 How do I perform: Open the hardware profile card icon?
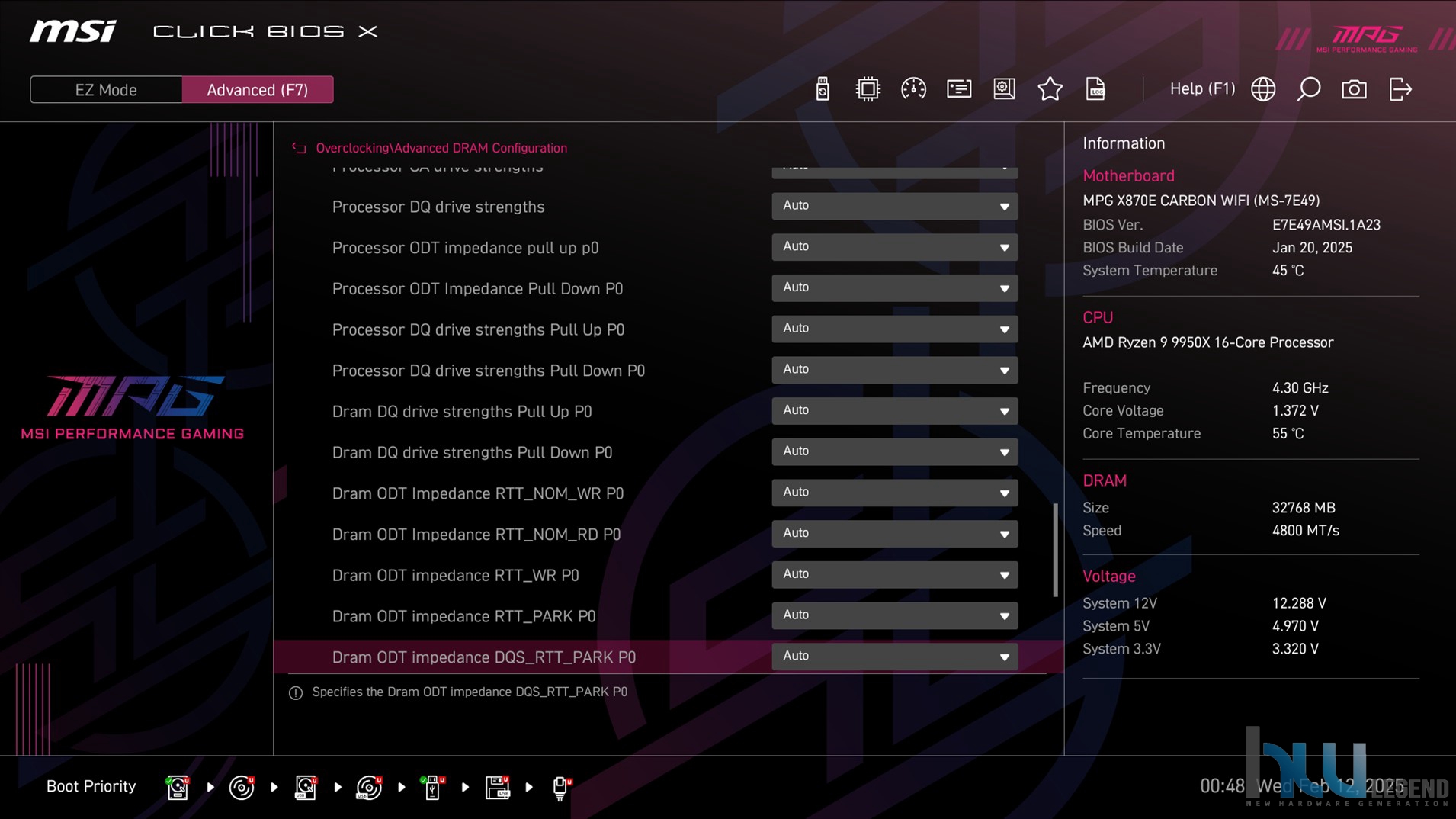point(959,89)
